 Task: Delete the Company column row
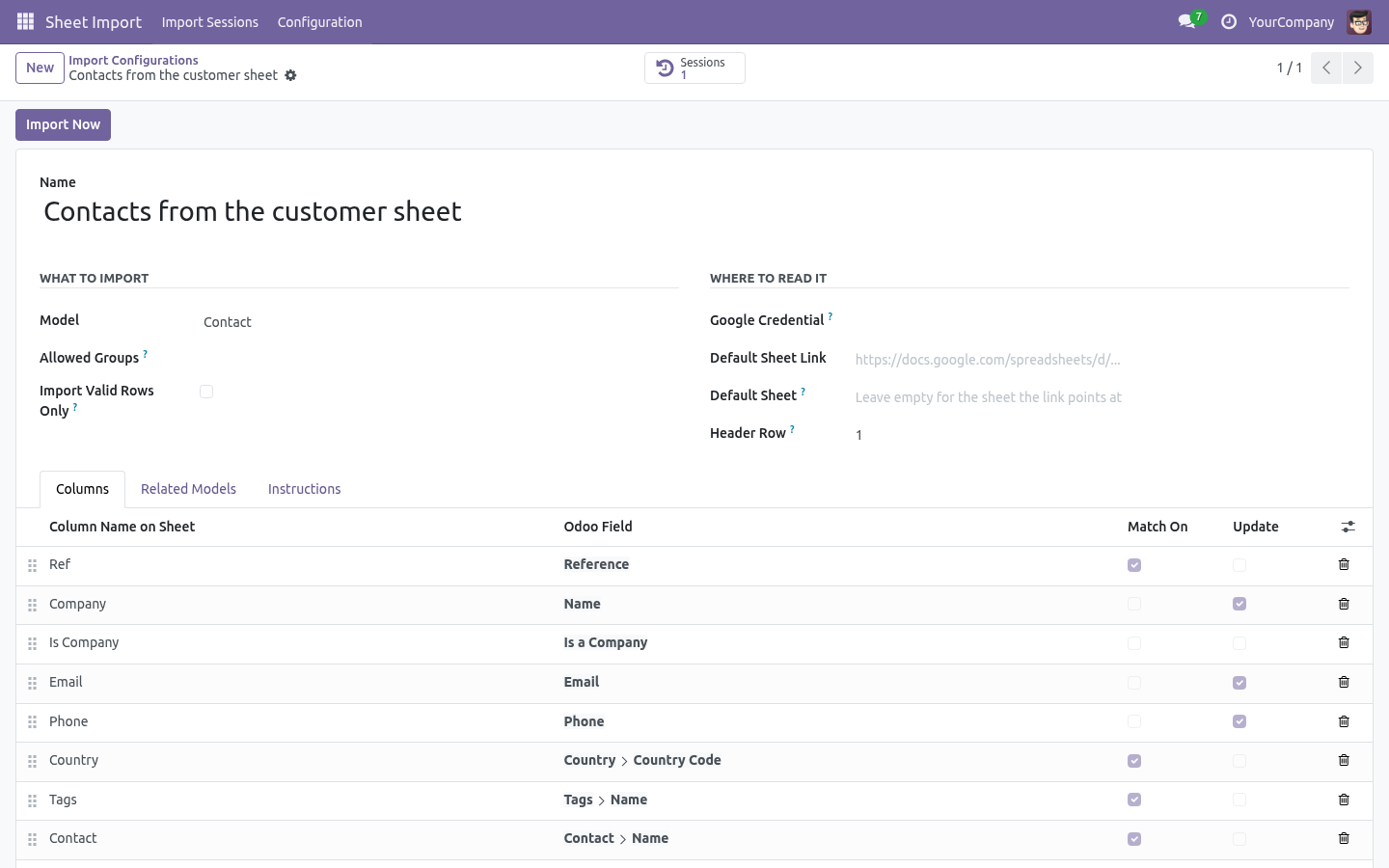pos(1344,604)
